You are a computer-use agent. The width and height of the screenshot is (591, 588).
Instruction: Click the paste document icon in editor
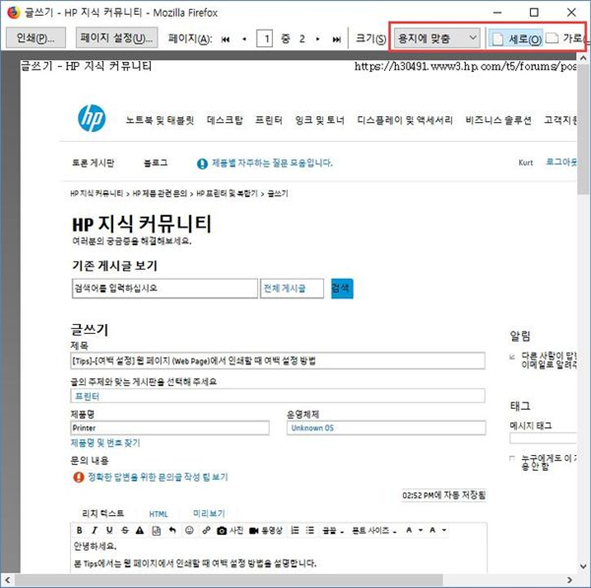point(156,530)
